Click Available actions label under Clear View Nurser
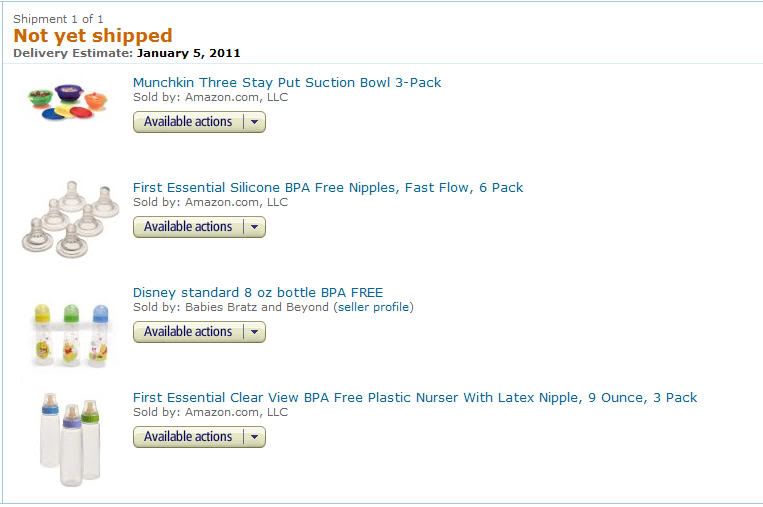The width and height of the screenshot is (763, 507). click(x=188, y=437)
